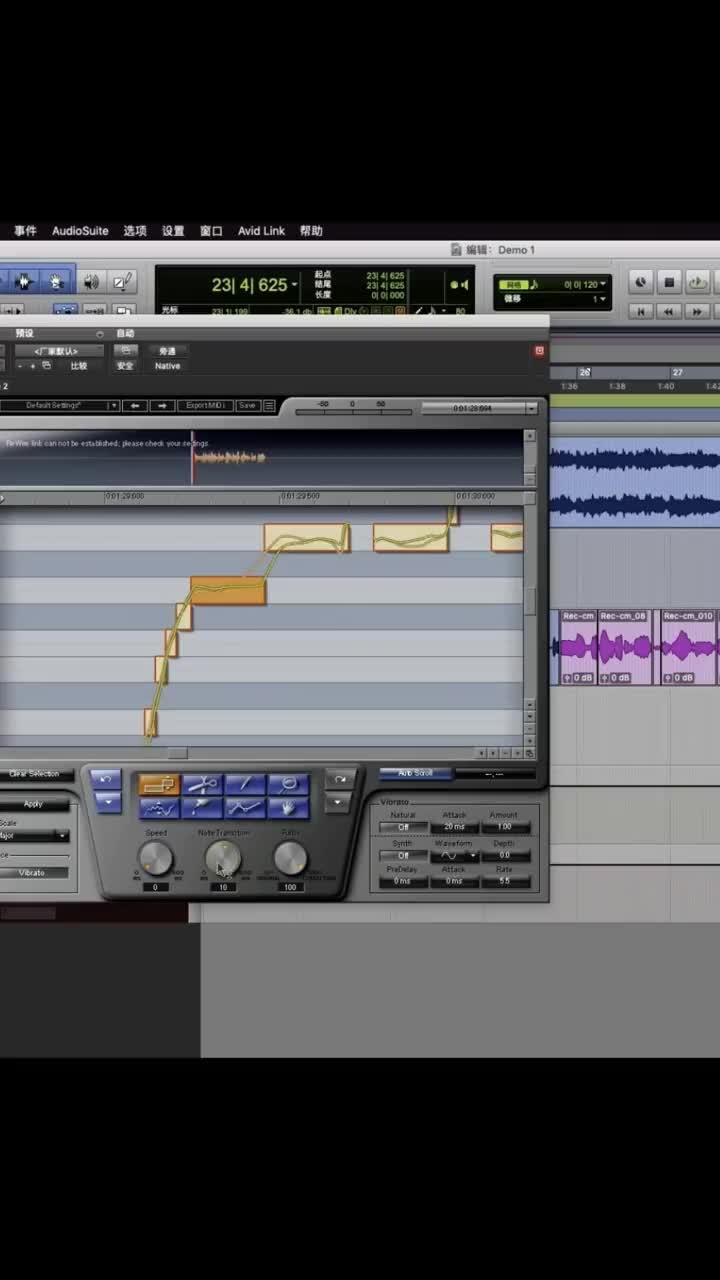This screenshot has height=1280, width=720.
Task: Click the Note Transition knob
Action: (223, 858)
